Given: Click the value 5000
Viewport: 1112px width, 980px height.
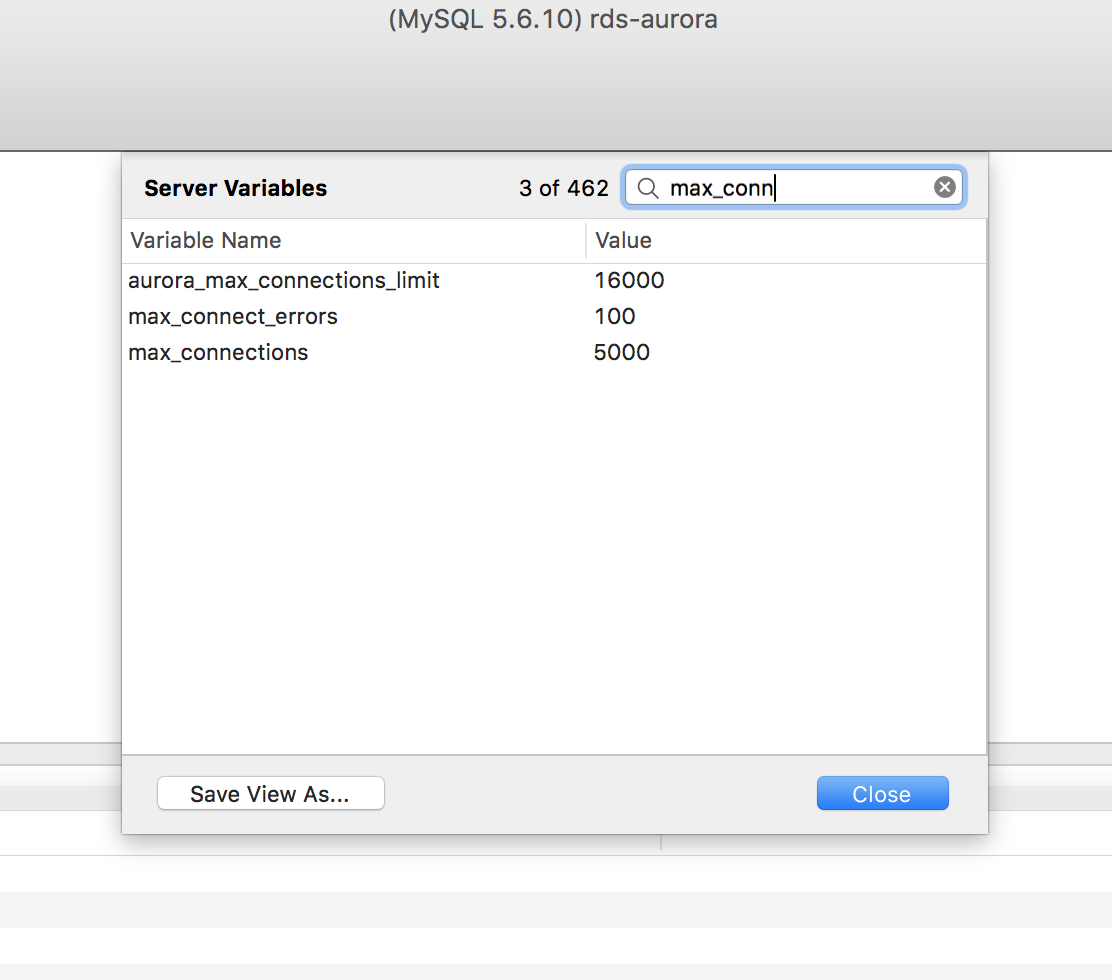Looking at the screenshot, I should [x=621, y=352].
